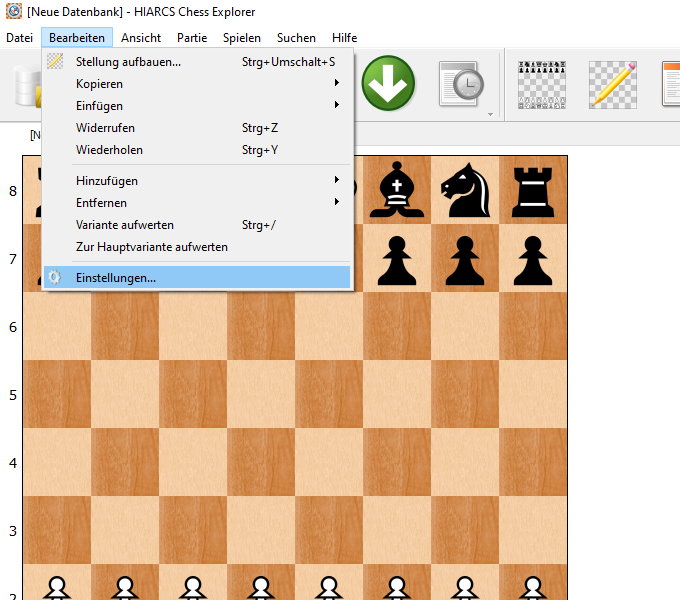The image size is (680, 600).
Task: Open the Spielen menu
Action: [x=242, y=38]
